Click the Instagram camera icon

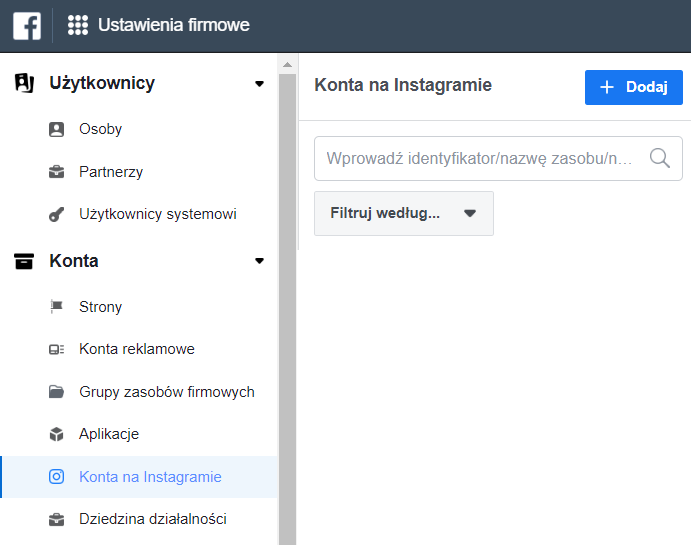click(56, 477)
